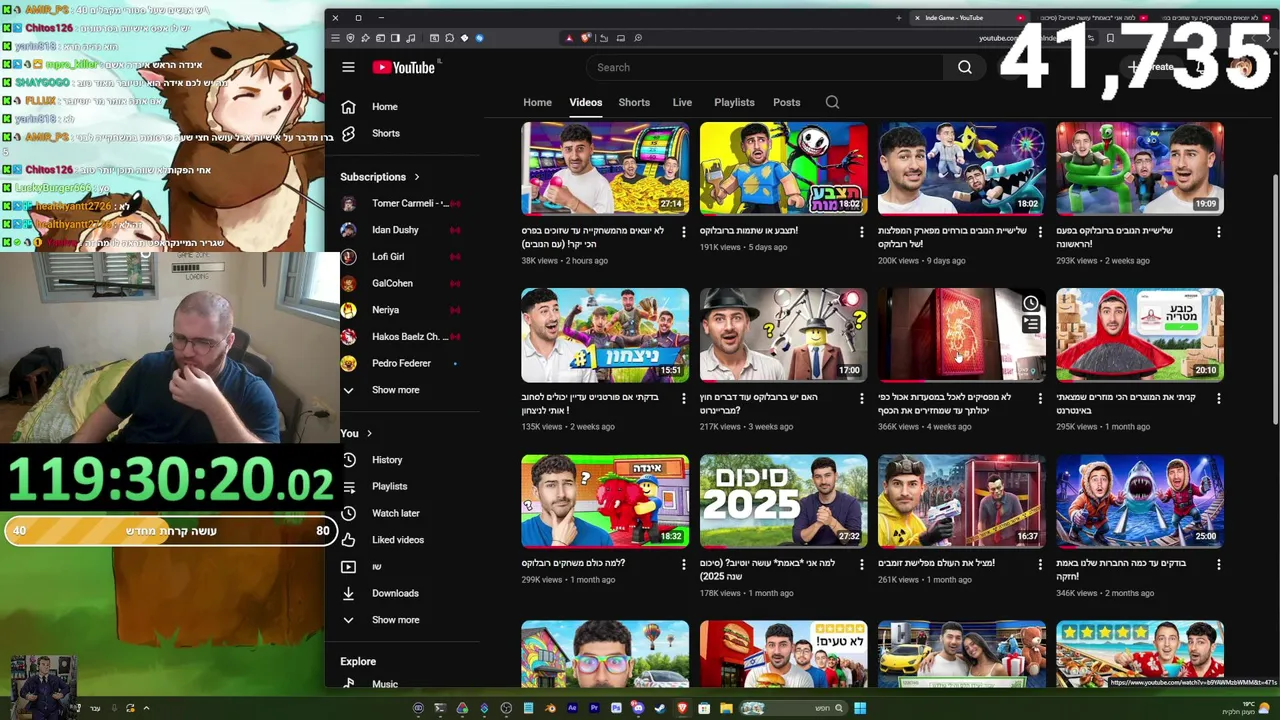This screenshot has width=1280, height=720.
Task: Click the YouTube page vertical scrollbar
Action: [x=1274, y=300]
